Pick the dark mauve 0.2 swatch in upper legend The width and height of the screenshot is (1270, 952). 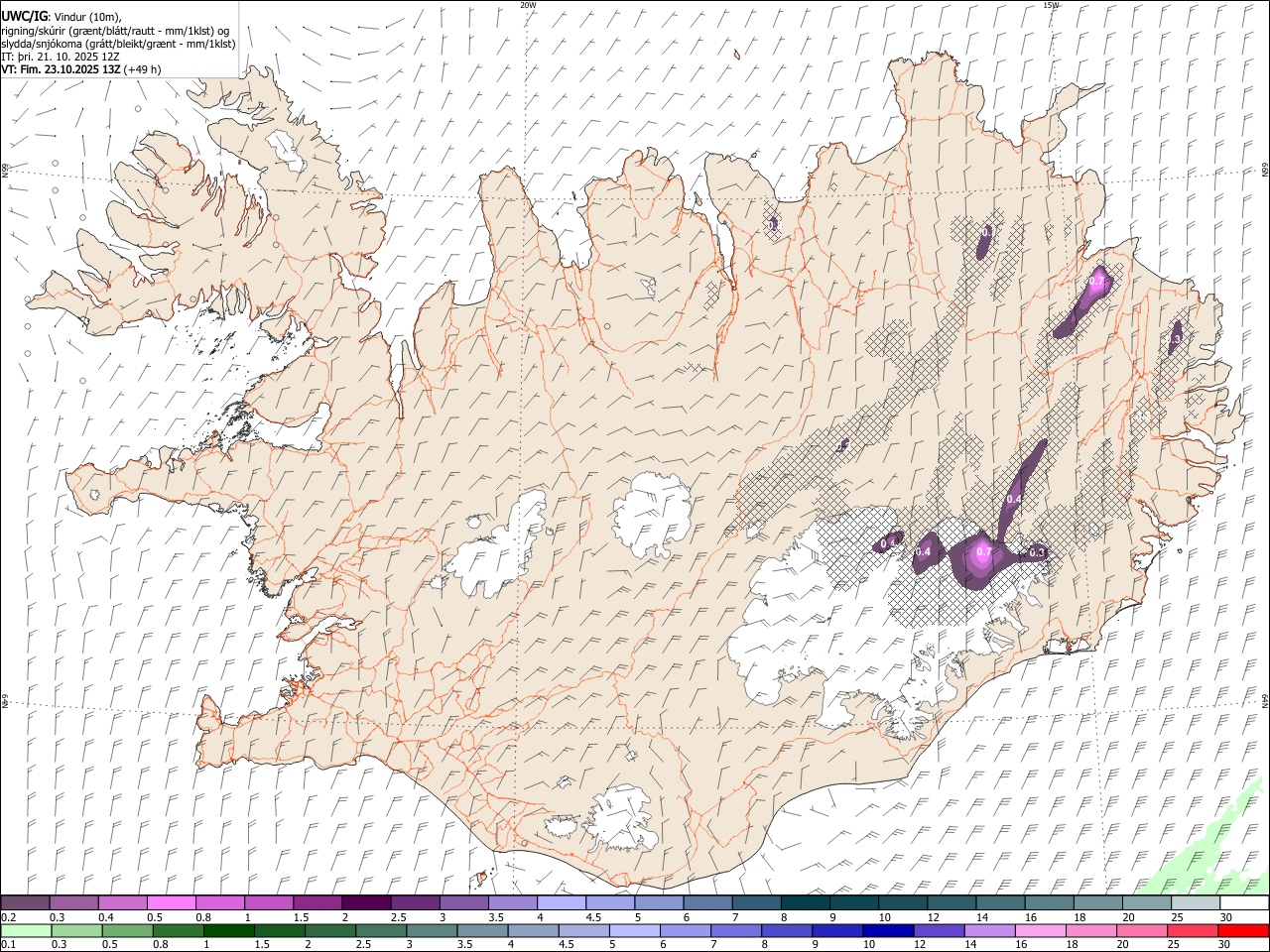click(25, 903)
